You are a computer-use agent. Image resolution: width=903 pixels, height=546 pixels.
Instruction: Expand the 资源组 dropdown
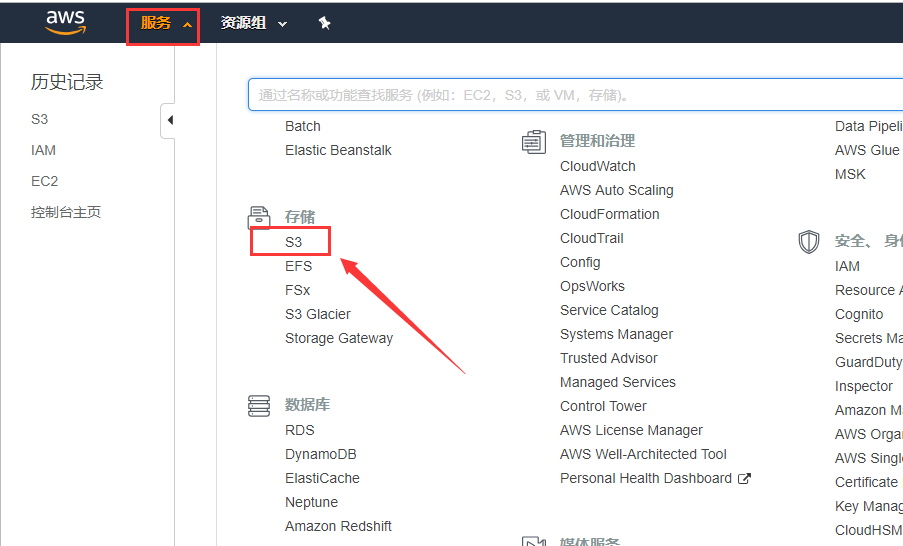tap(253, 23)
